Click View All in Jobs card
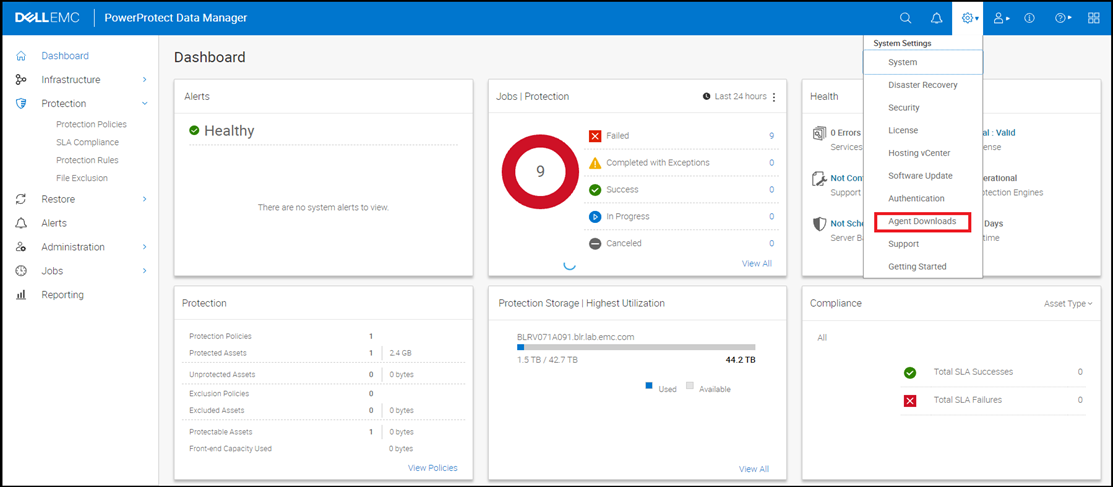Viewport: 1113px width, 487px height. (x=757, y=263)
